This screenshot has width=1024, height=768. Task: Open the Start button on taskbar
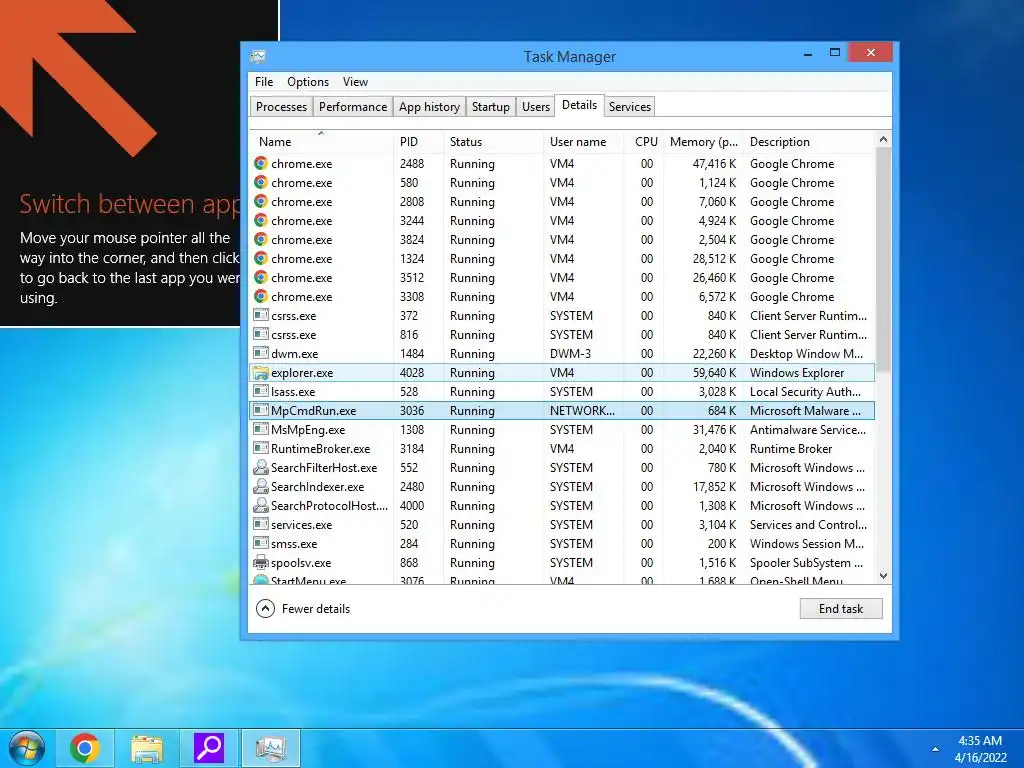tap(27, 748)
